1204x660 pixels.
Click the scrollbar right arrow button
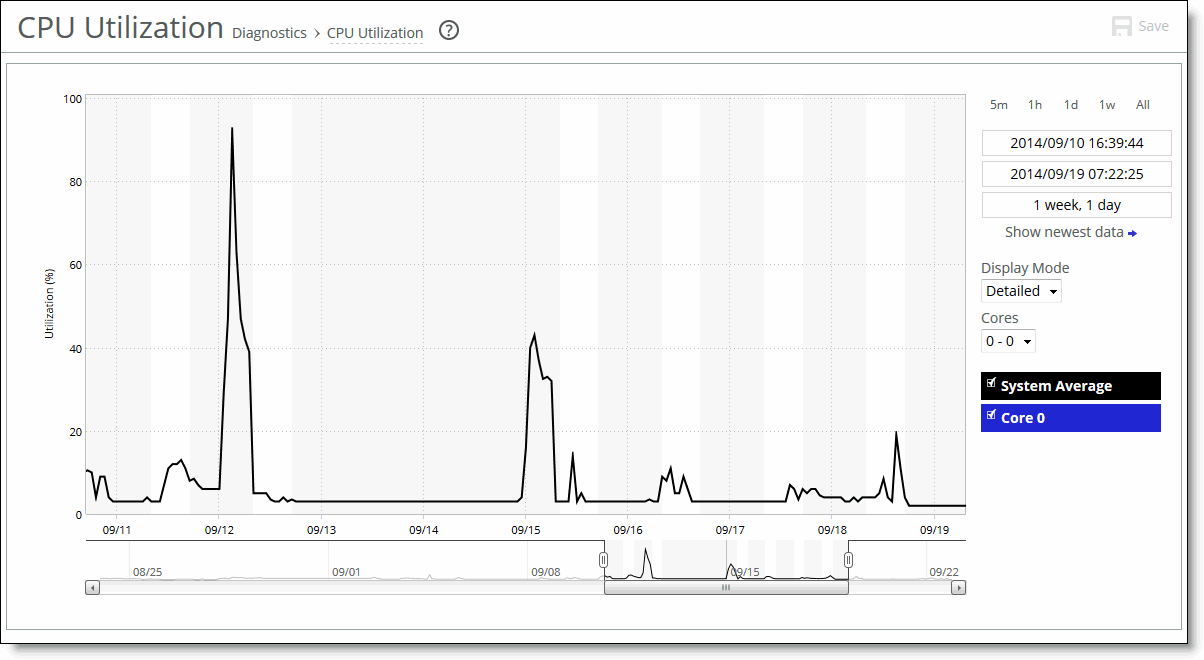click(958, 588)
